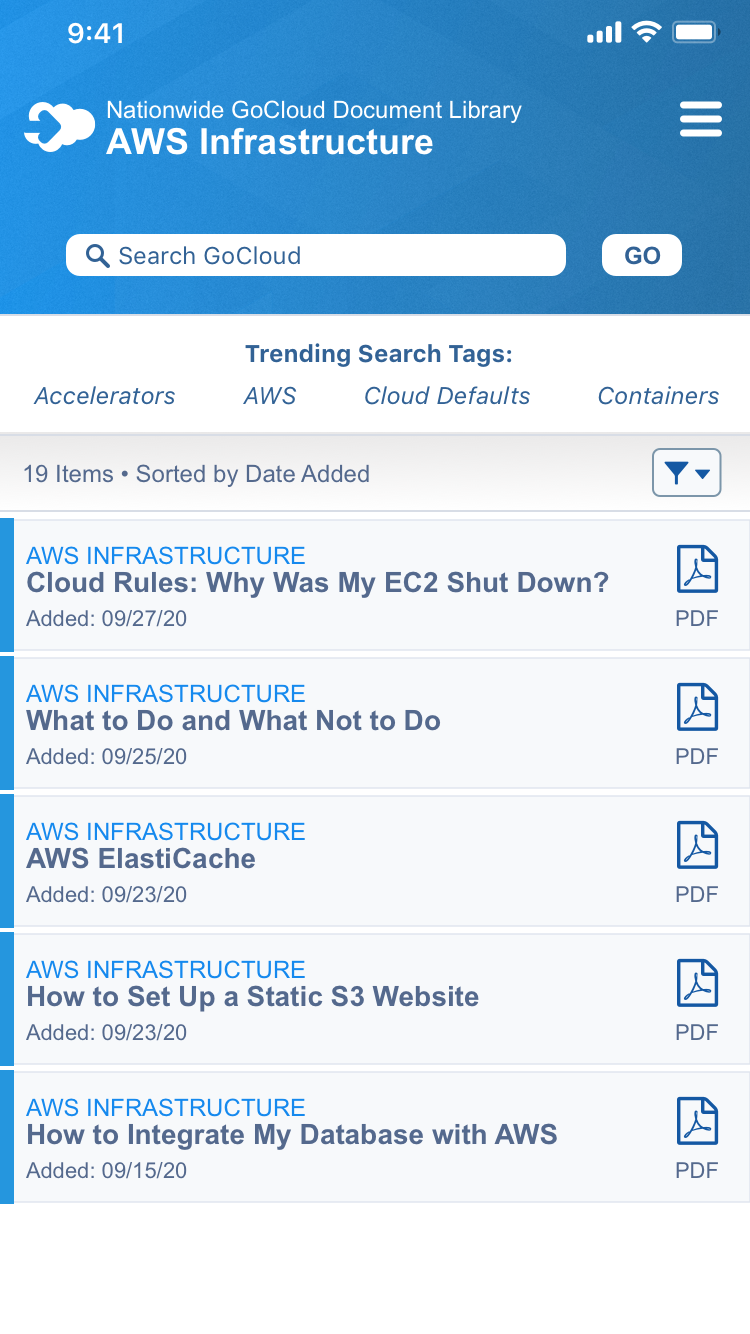
Task: Select the AWS trending tag
Action: click(x=270, y=396)
